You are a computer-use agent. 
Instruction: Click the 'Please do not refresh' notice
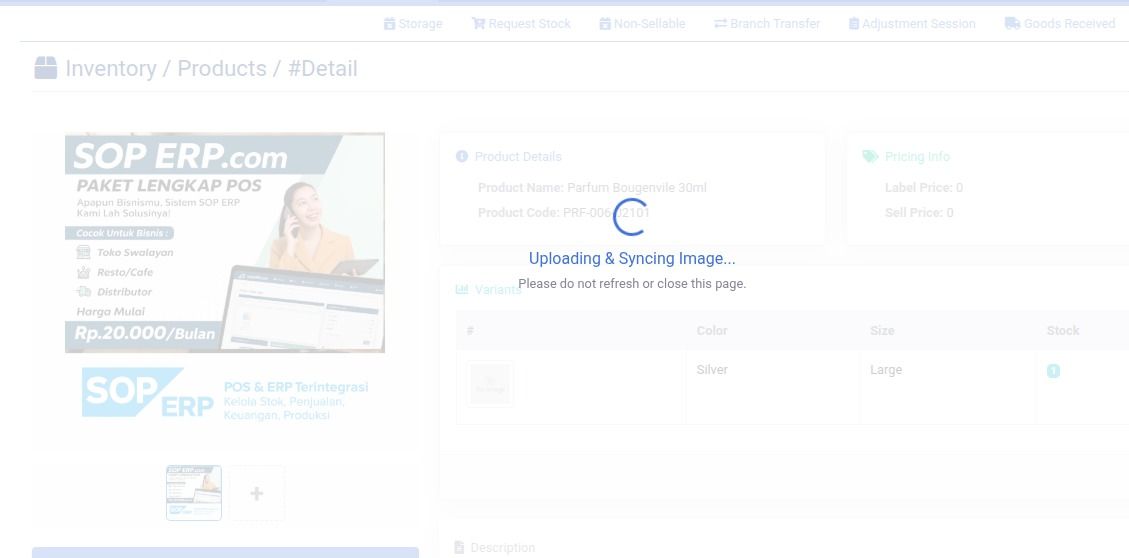click(x=632, y=284)
